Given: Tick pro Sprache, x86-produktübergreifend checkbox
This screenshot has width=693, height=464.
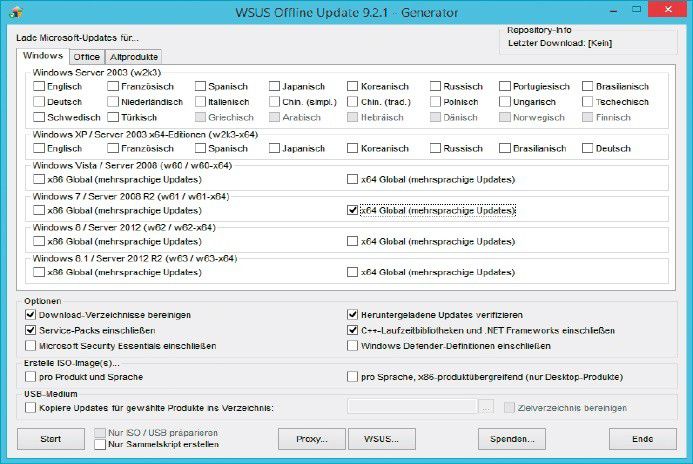Looking at the screenshot, I should (352, 377).
